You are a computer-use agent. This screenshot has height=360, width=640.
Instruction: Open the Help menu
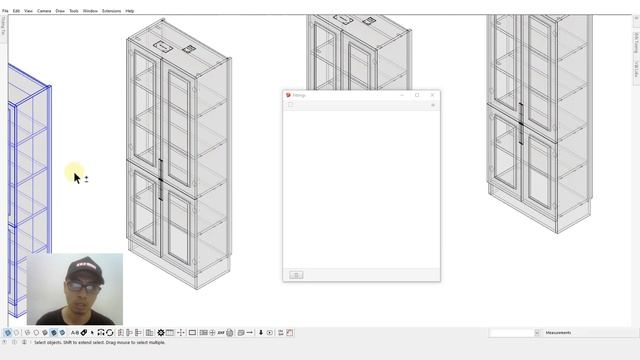point(130,11)
